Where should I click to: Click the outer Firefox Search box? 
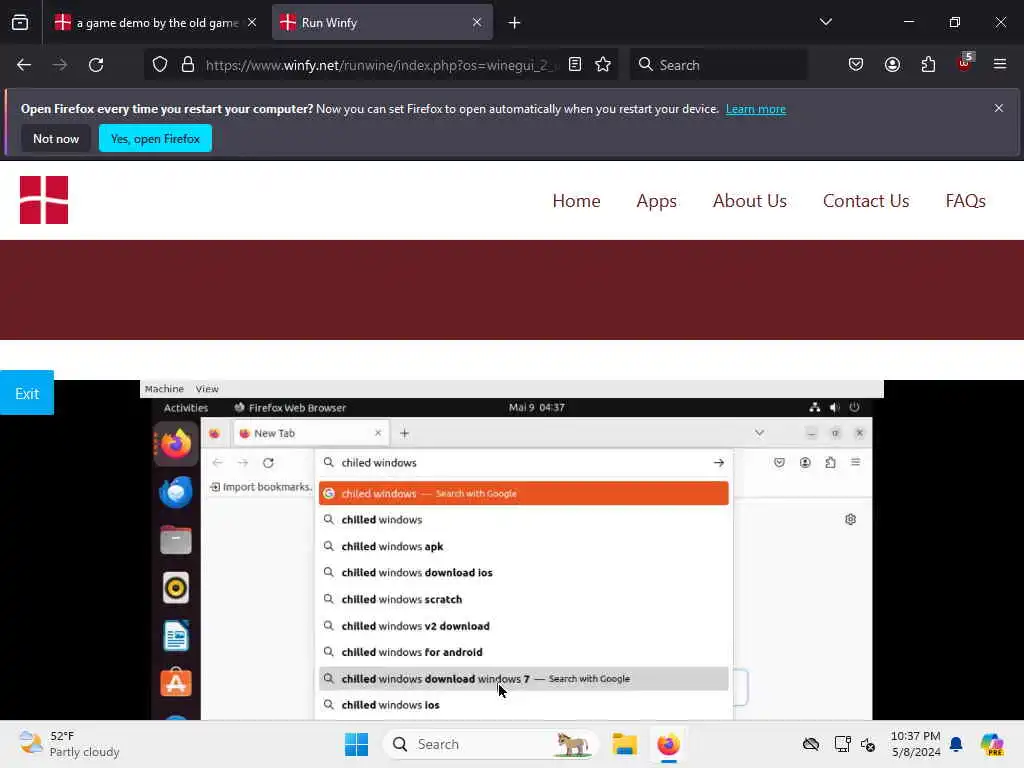718,65
